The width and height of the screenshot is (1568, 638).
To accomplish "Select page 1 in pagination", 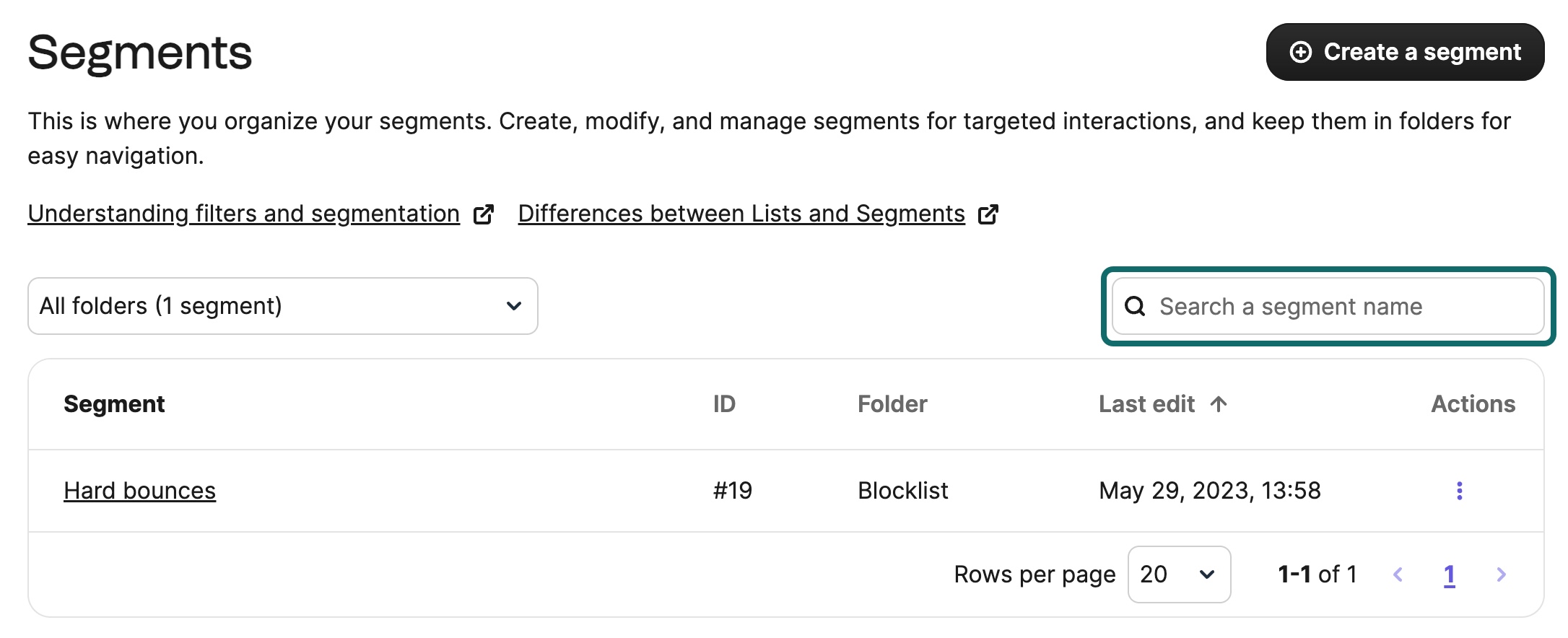I will click(1449, 574).
